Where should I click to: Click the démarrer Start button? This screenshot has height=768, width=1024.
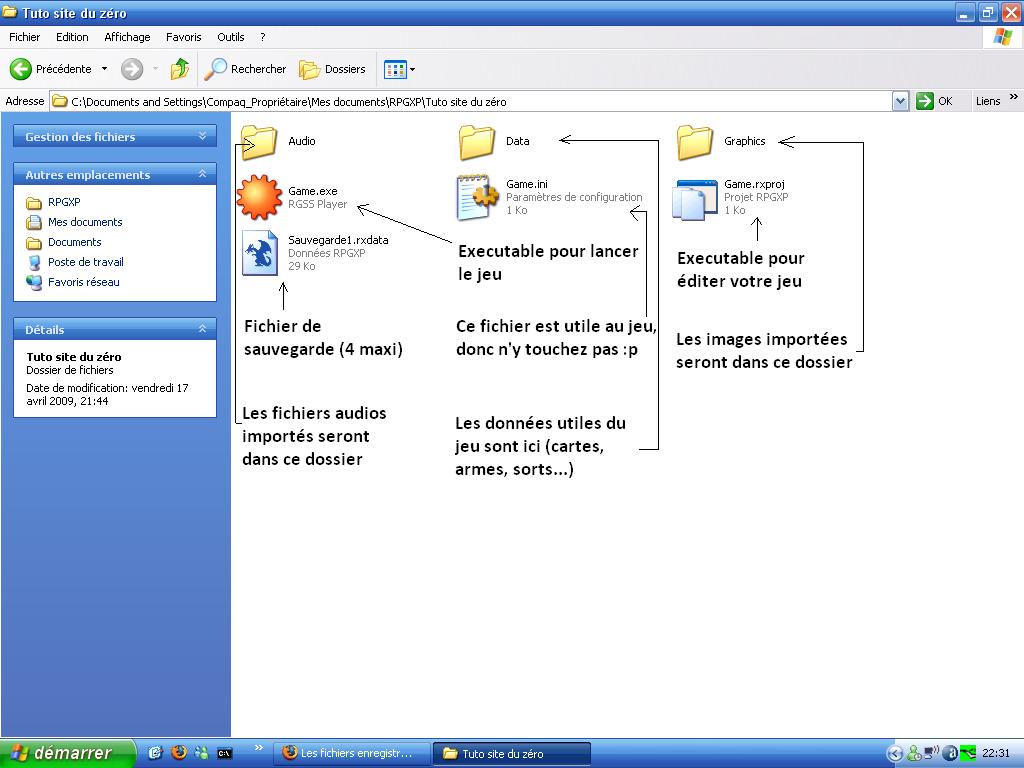tap(67, 753)
